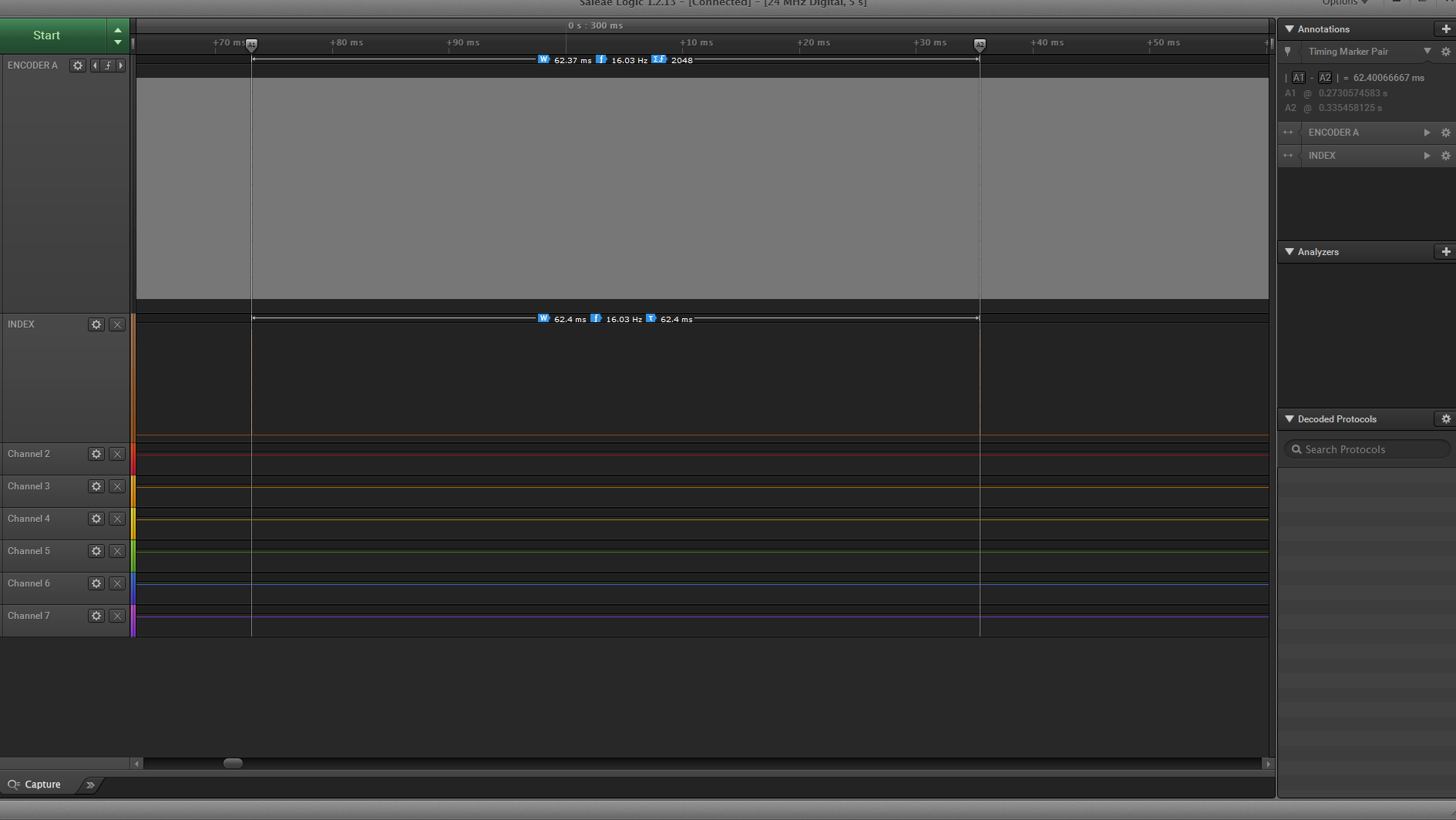Image resolution: width=1456 pixels, height=820 pixels.
Task: Open the capture settings up/down arrows beside Start
Action: point(118,35)
